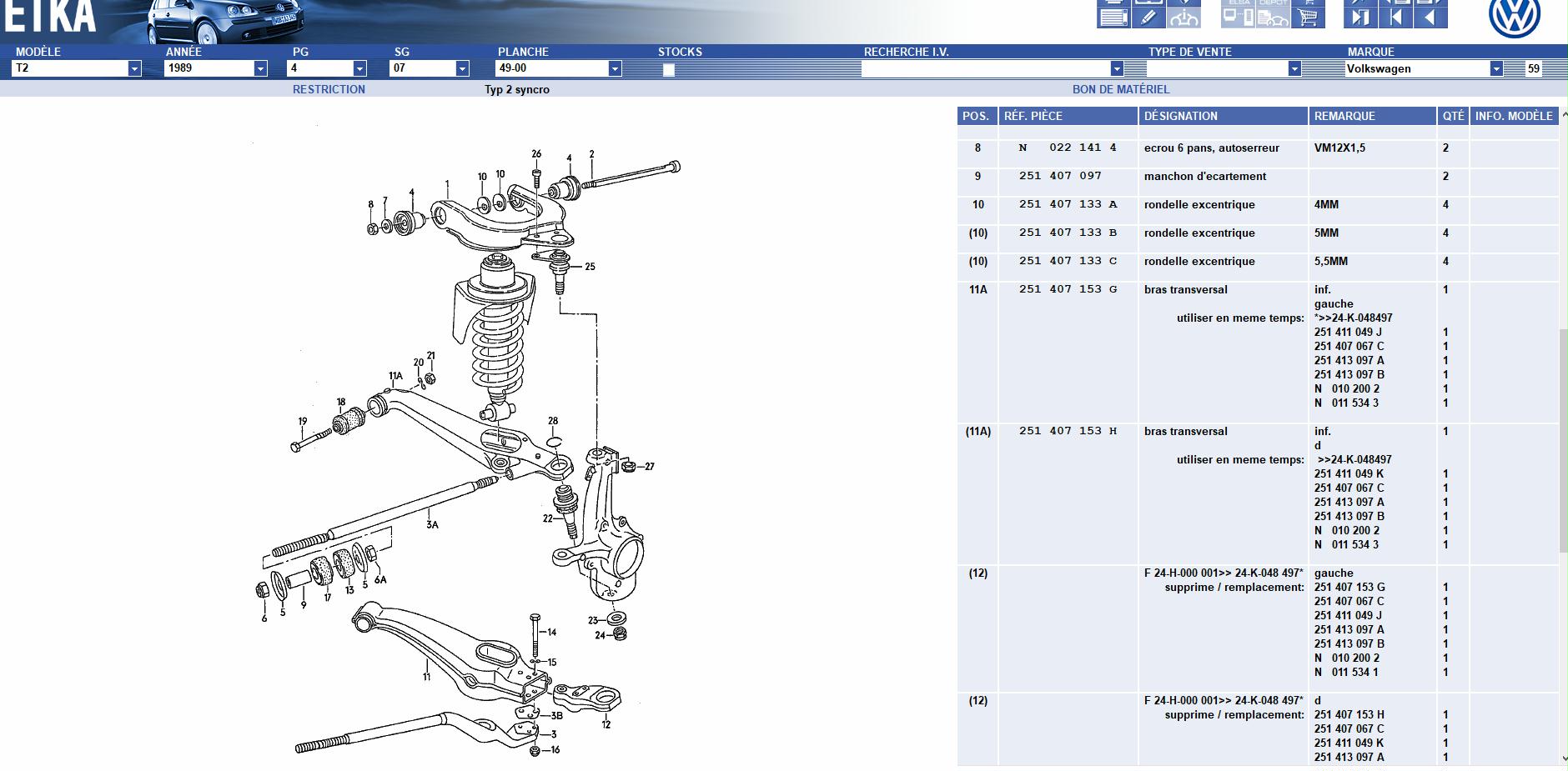Click the parts list scrollbar thumb
Viewport: 1568px width, 771px height.
1563,440
